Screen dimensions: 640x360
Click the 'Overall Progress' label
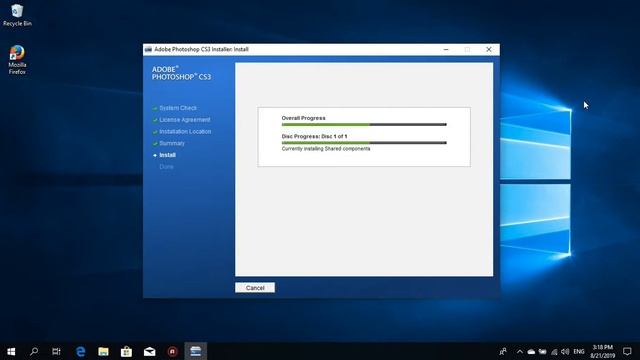tap(303, 118)
